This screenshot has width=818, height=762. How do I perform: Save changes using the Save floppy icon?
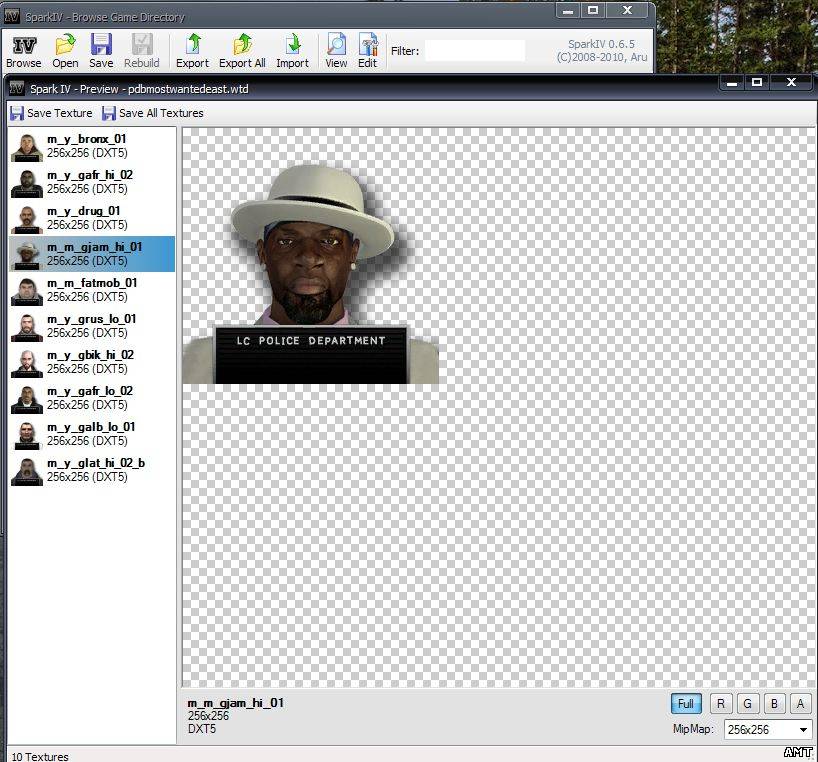click(101, 51)
